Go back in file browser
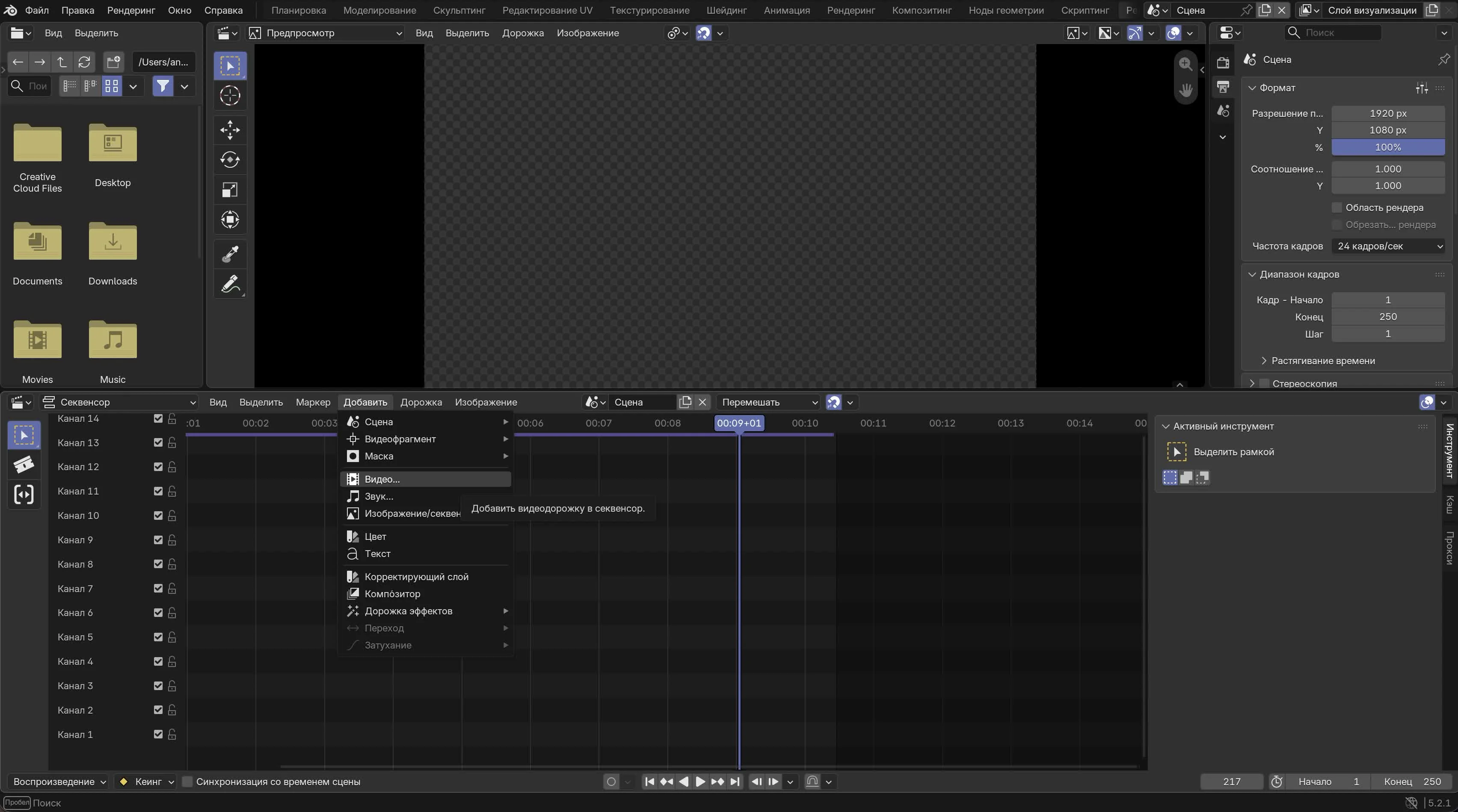 [x=18, y=62]
